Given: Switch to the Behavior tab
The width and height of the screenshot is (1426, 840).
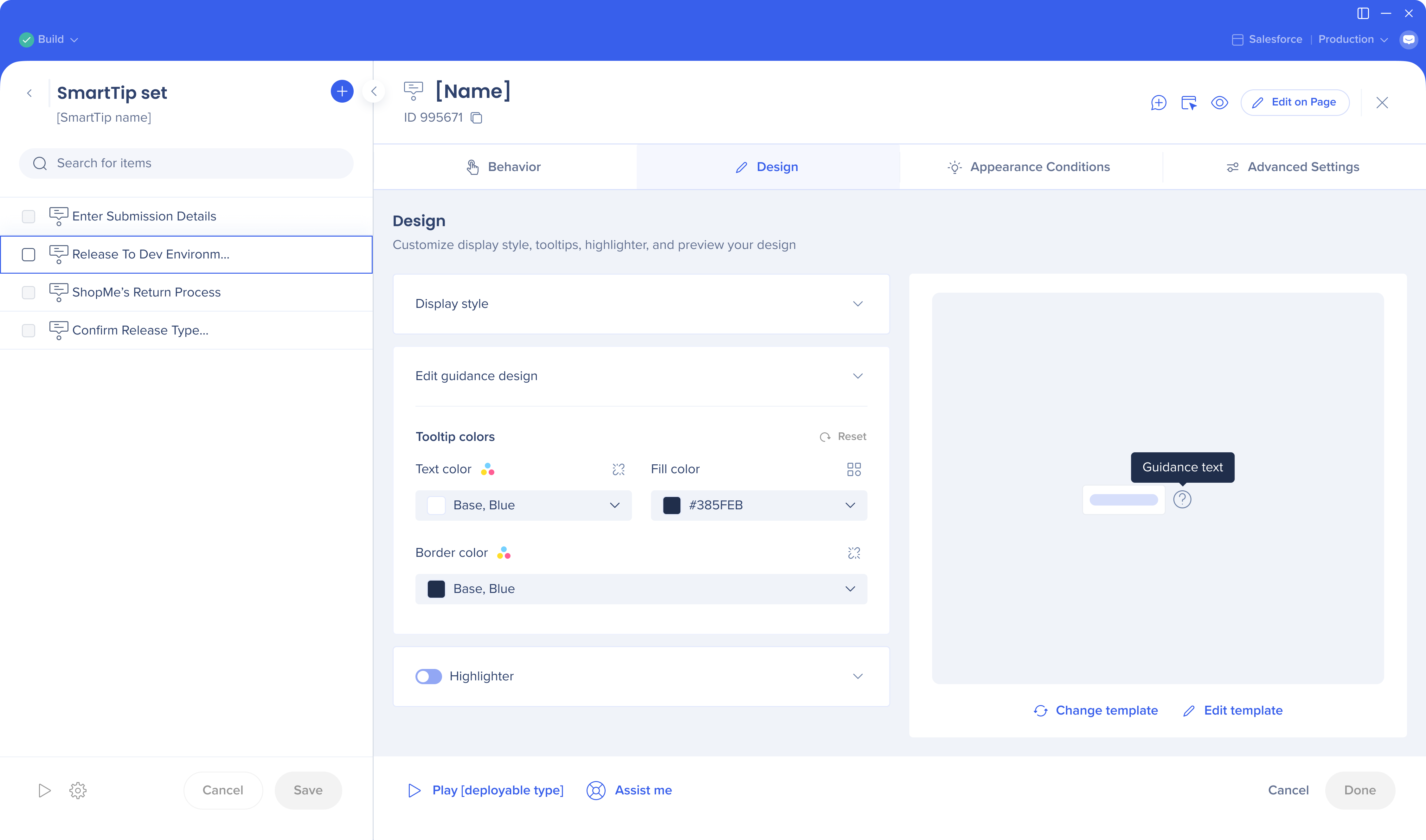Looking at the screenshot, I should [504, 167].
